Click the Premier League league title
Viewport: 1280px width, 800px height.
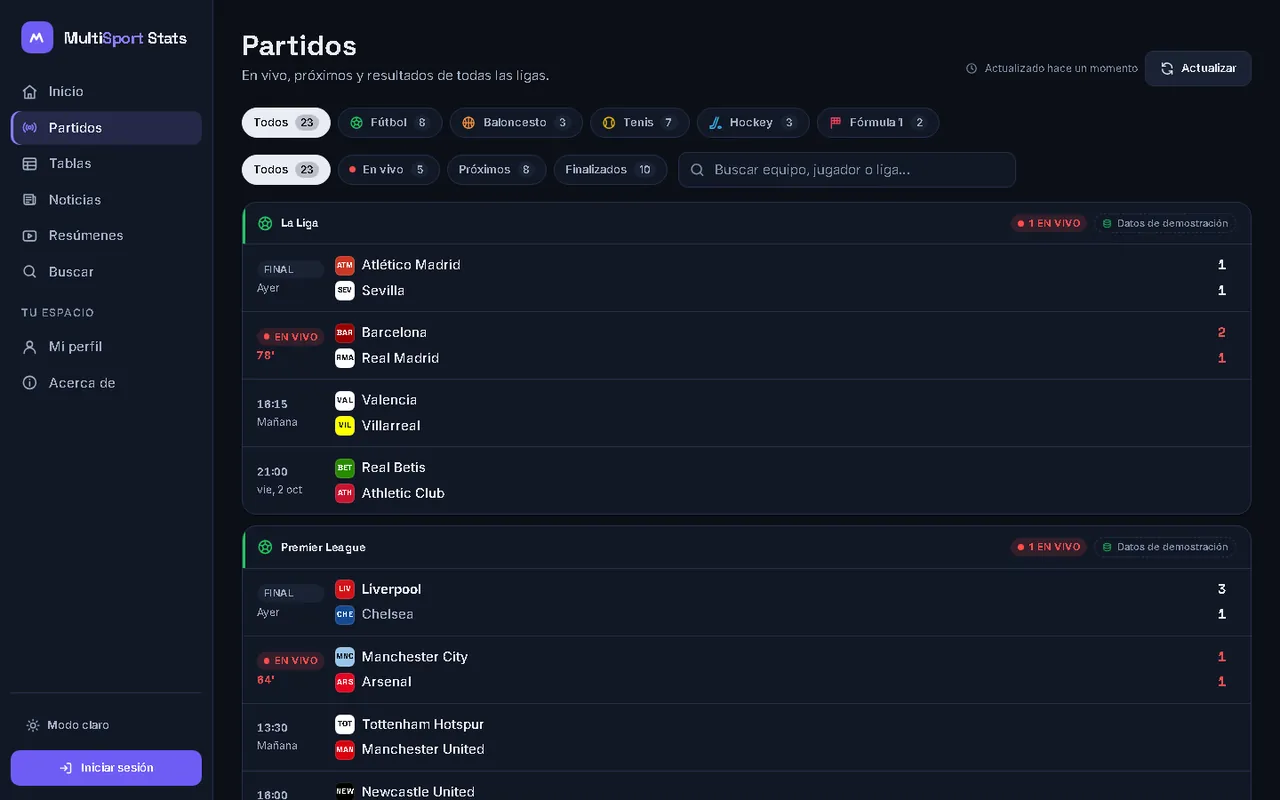tap(323, 547)
